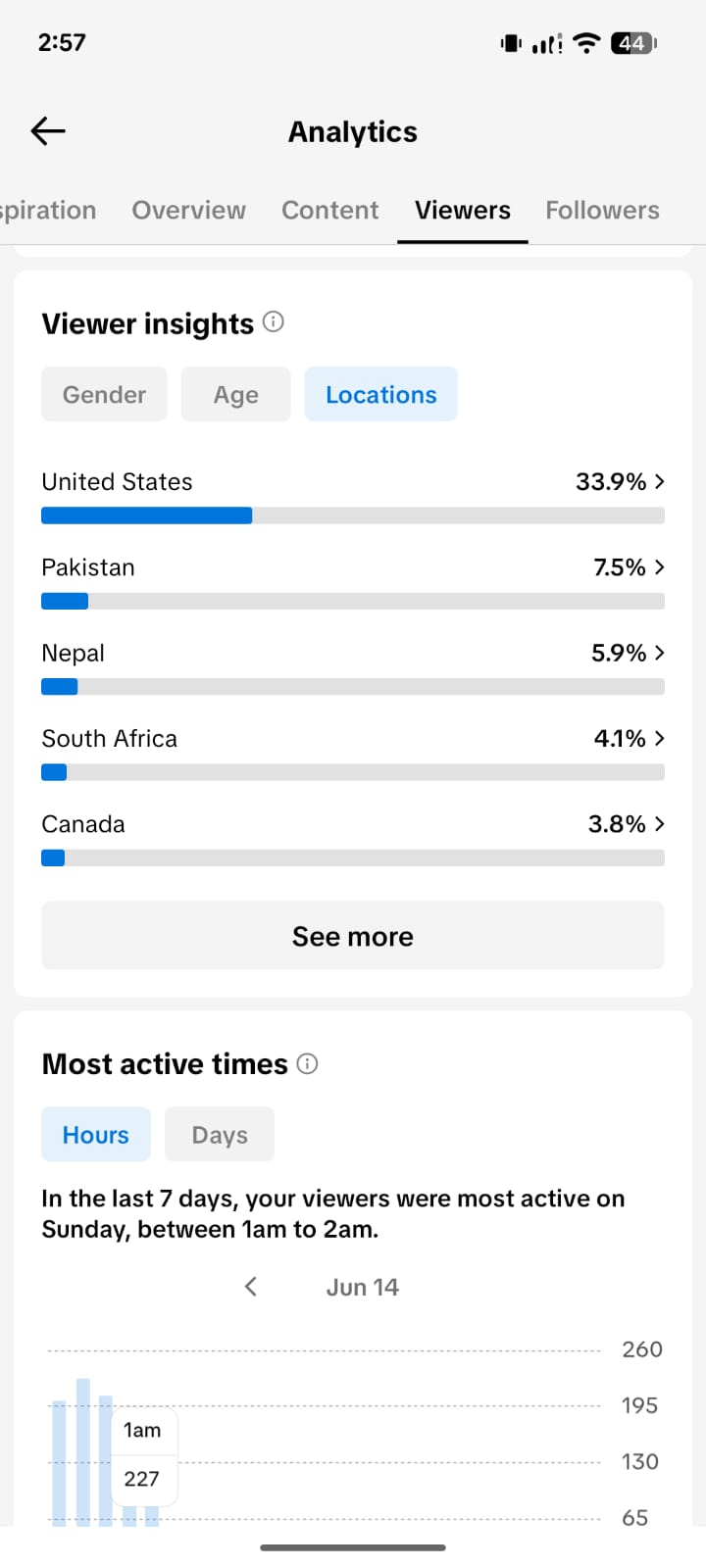Select the Age filter chip

(236, 394)
